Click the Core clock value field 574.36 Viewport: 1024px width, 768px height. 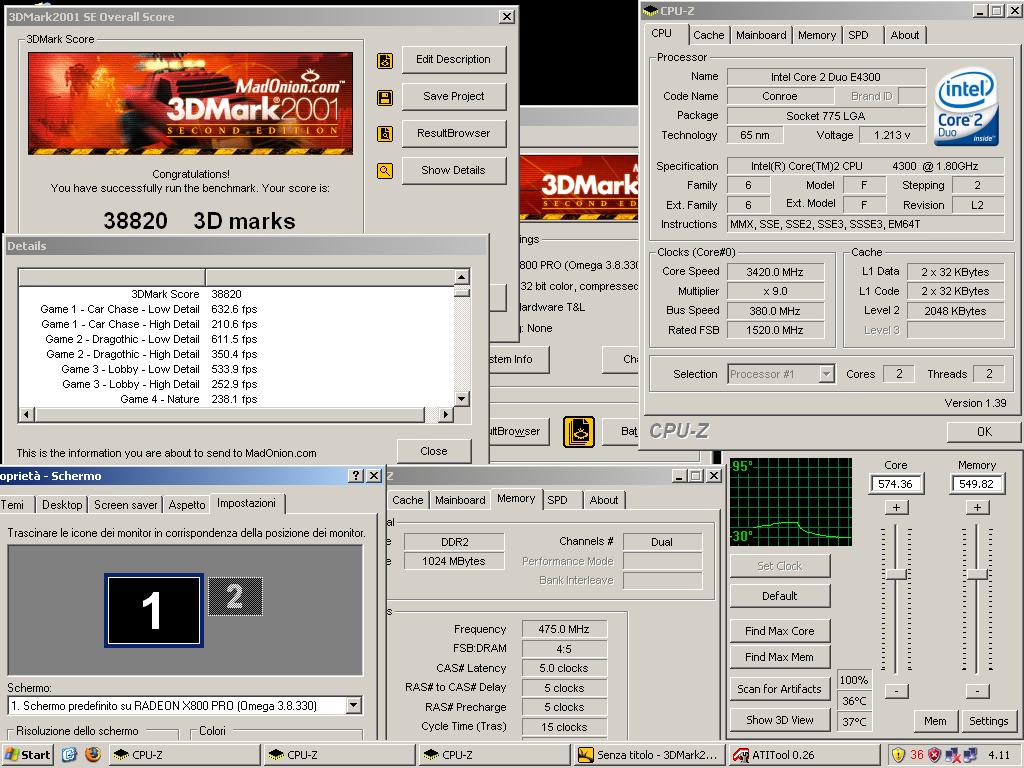895,484
